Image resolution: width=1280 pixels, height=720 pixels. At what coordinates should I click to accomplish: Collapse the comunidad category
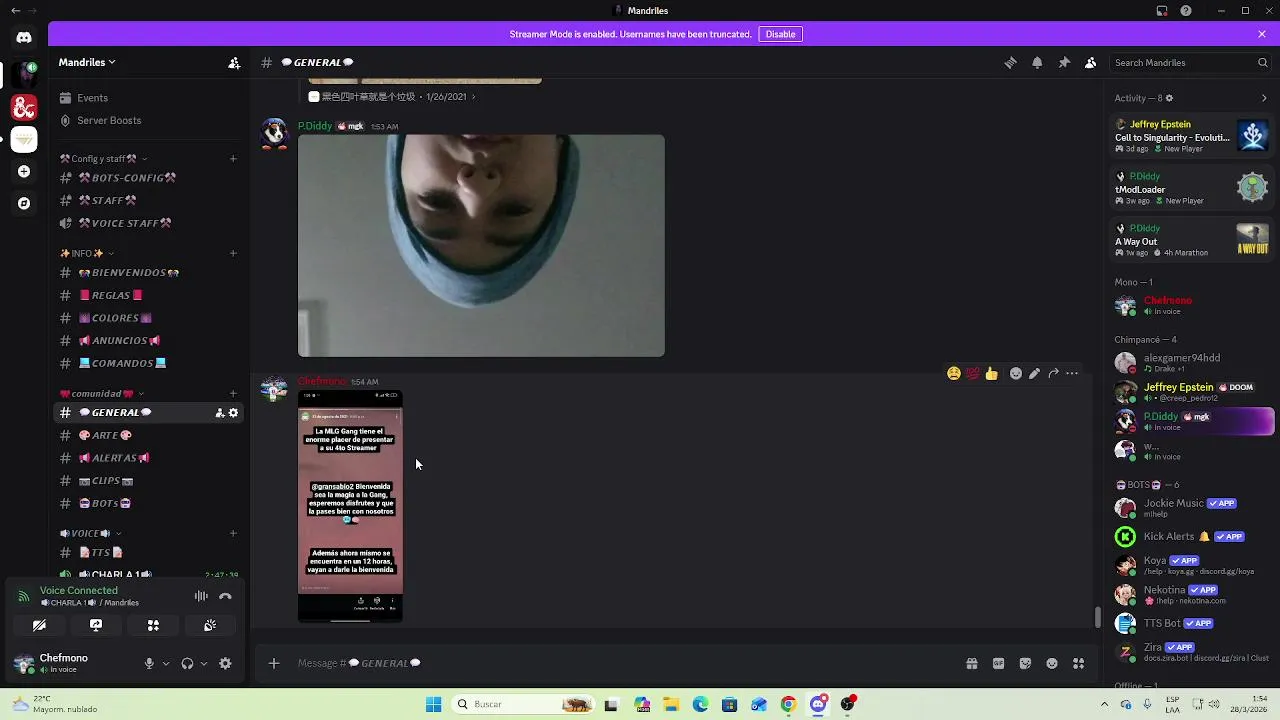(101, 393)
